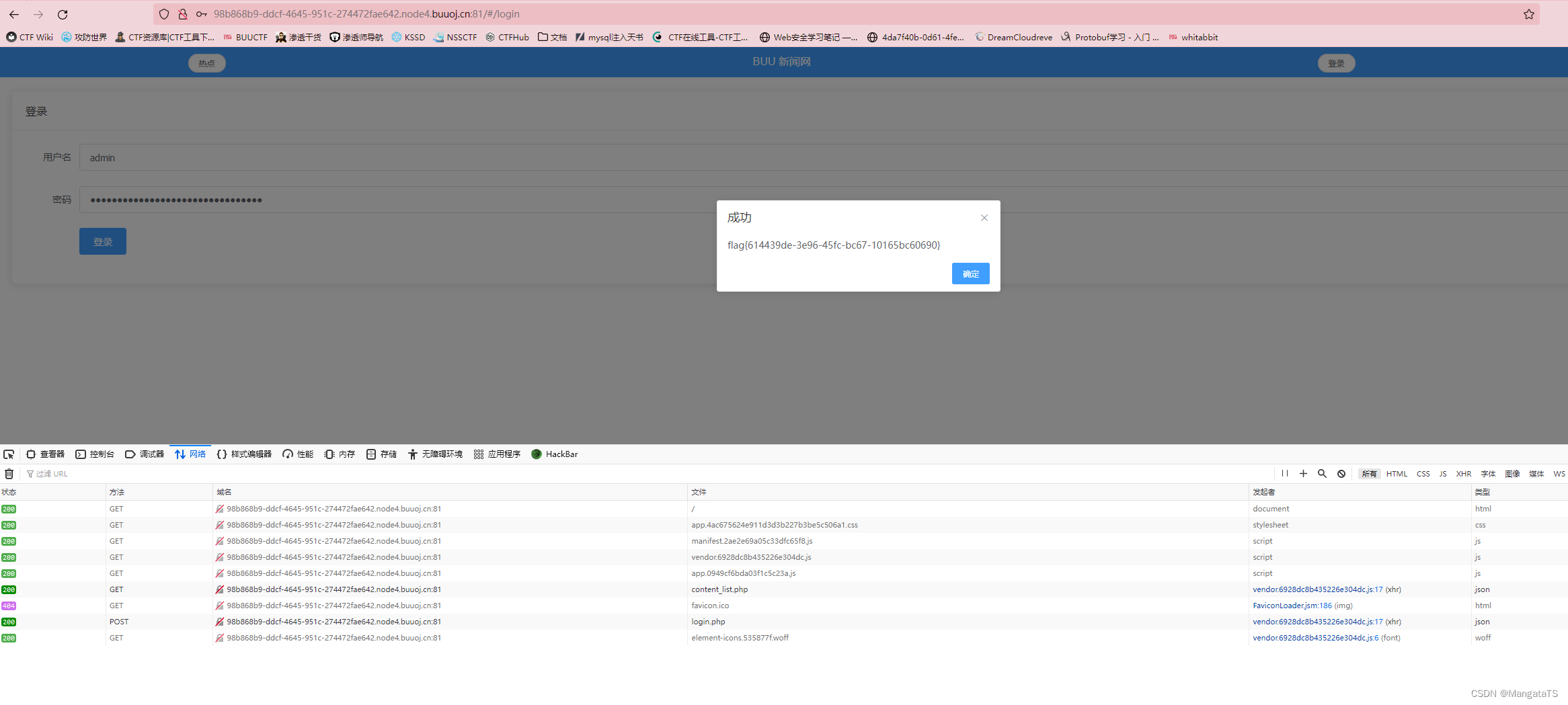Open the 性能 performance tab
The height and width of the screenshot is (705, 1568).
tap(298, 454)
